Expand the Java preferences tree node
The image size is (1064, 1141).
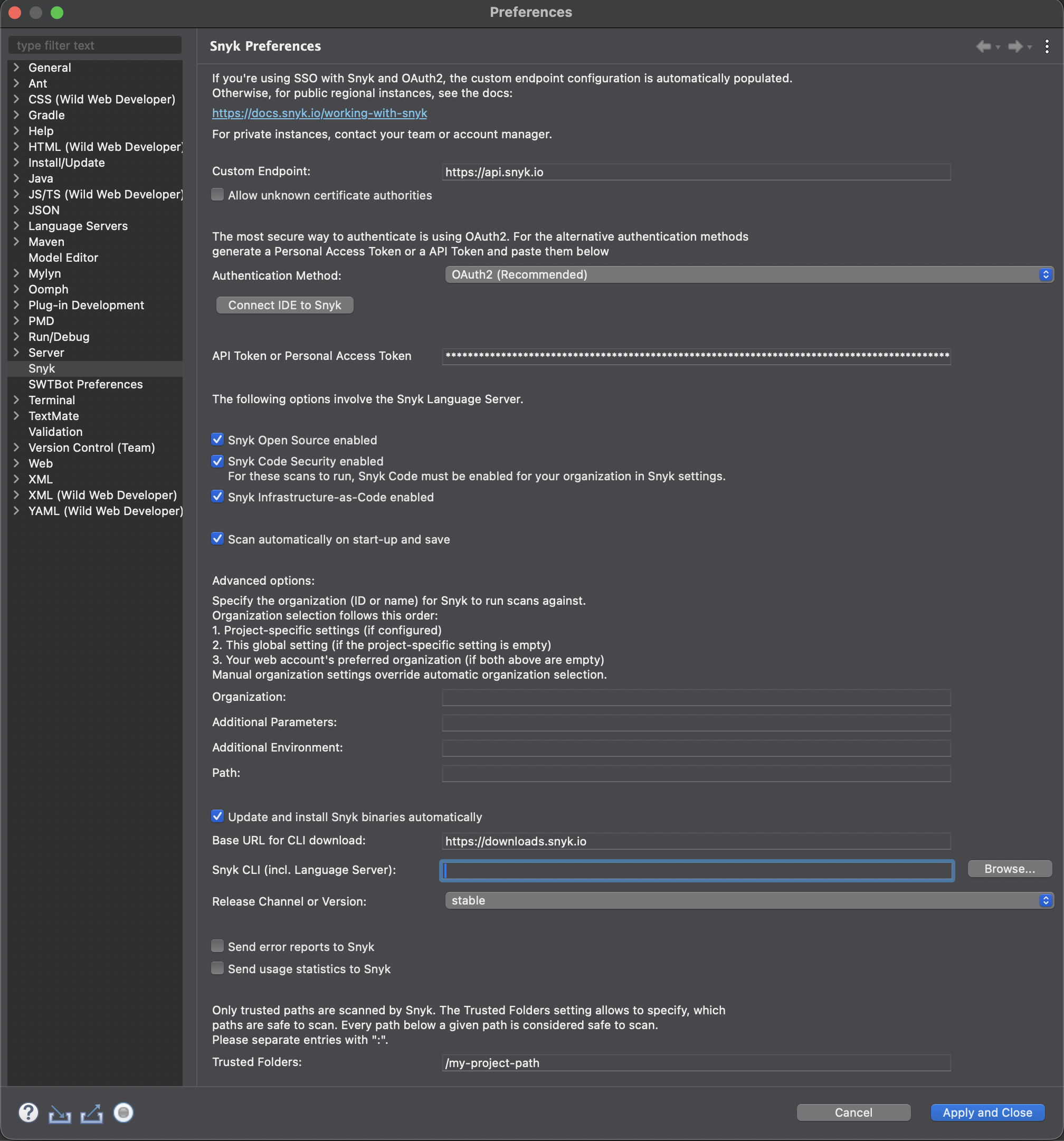[16, 178]
